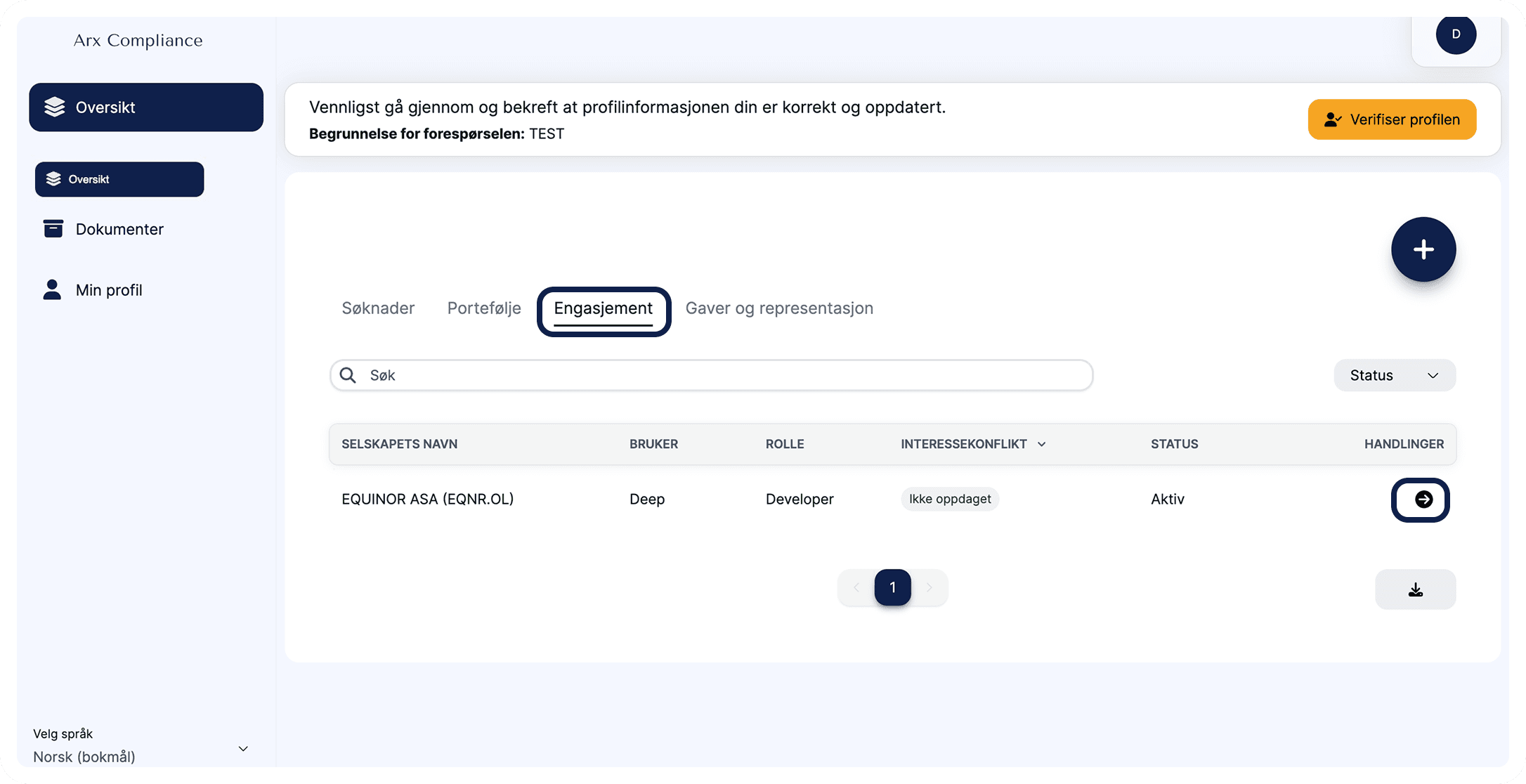Click the search magnifier icon
The height and width of the screenshot is (784, 1526).
(x=348, y=375)
